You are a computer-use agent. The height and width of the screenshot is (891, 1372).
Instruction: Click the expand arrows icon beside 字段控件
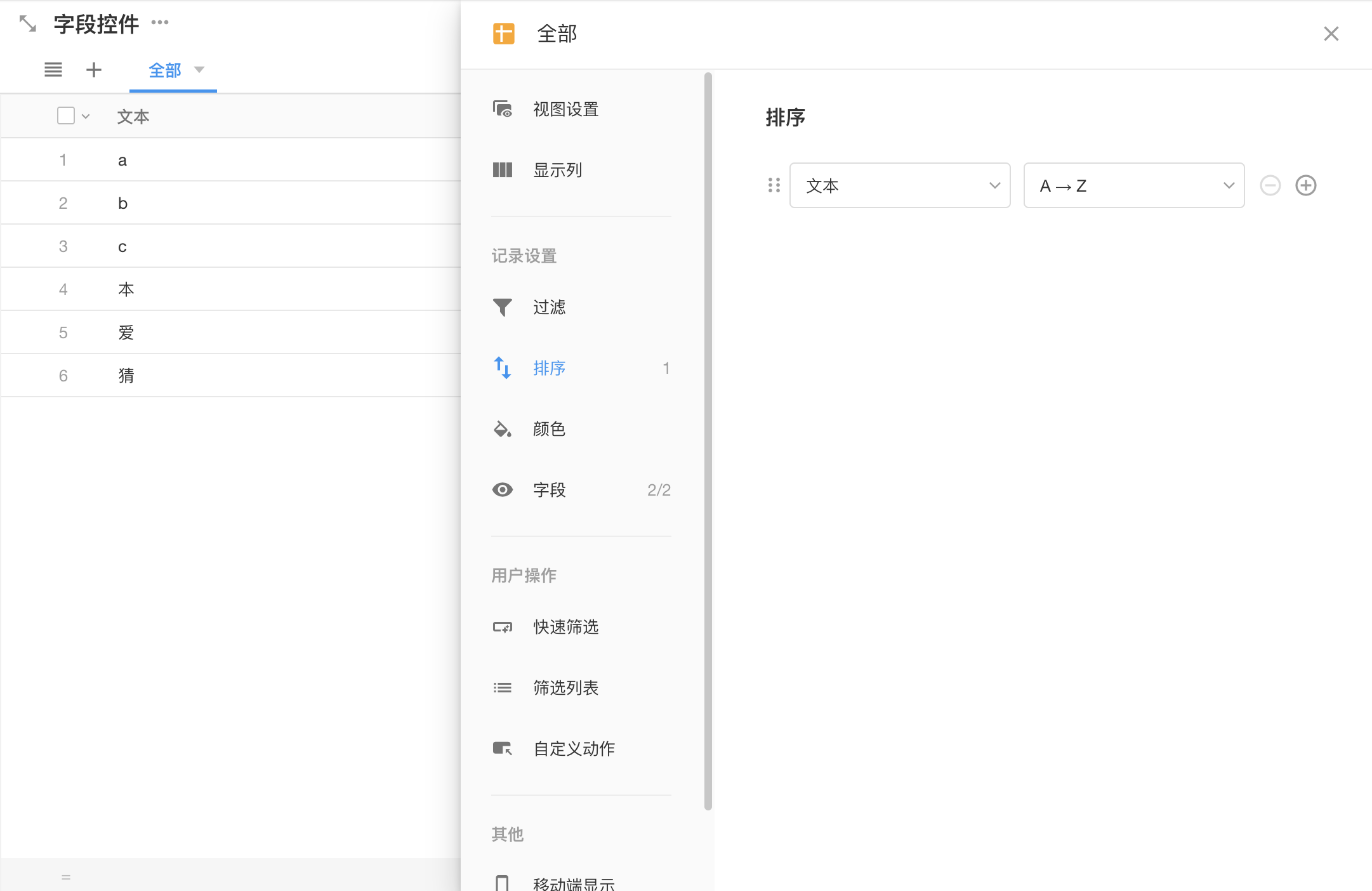pos(27,24)
